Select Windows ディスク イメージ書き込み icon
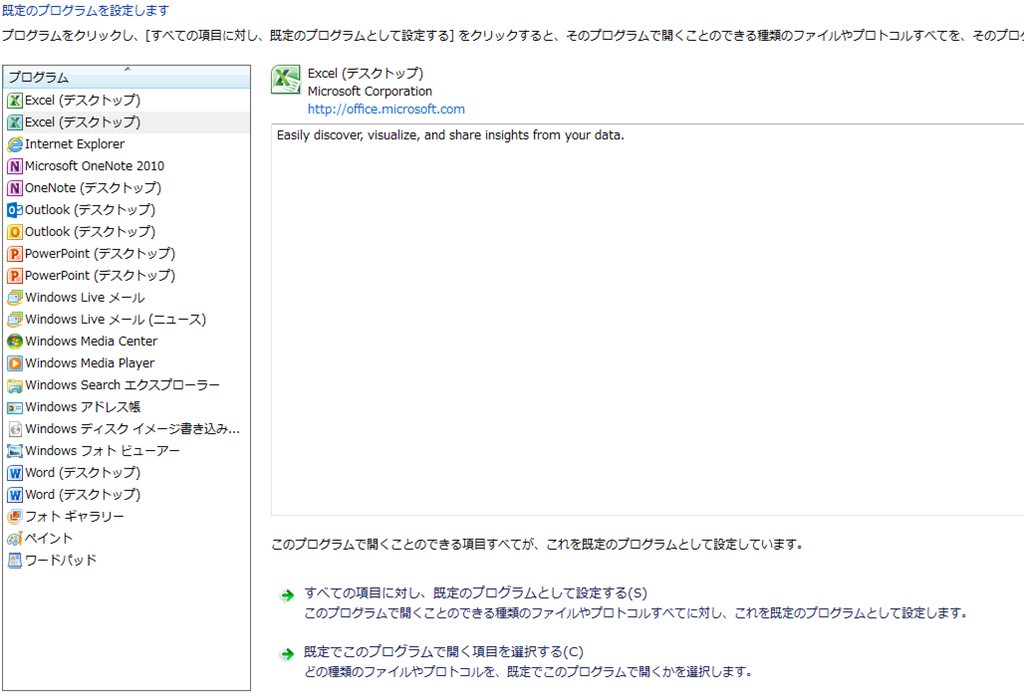This screenshot has height=699, width=1024. click(14, 429)
